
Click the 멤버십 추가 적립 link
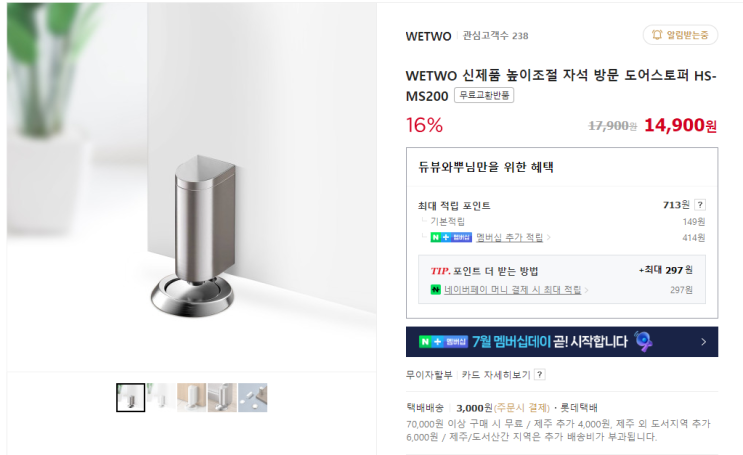click(509, 237)
